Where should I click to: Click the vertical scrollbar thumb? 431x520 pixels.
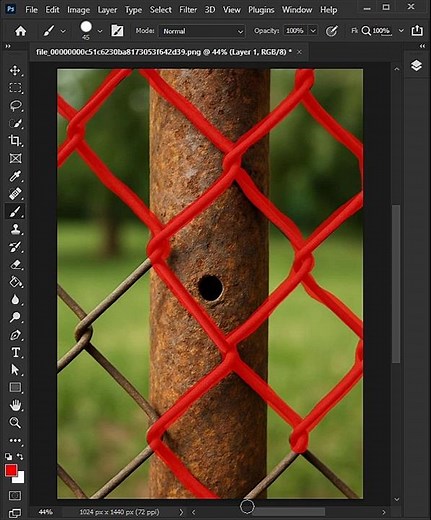click(x=396, y=284)
